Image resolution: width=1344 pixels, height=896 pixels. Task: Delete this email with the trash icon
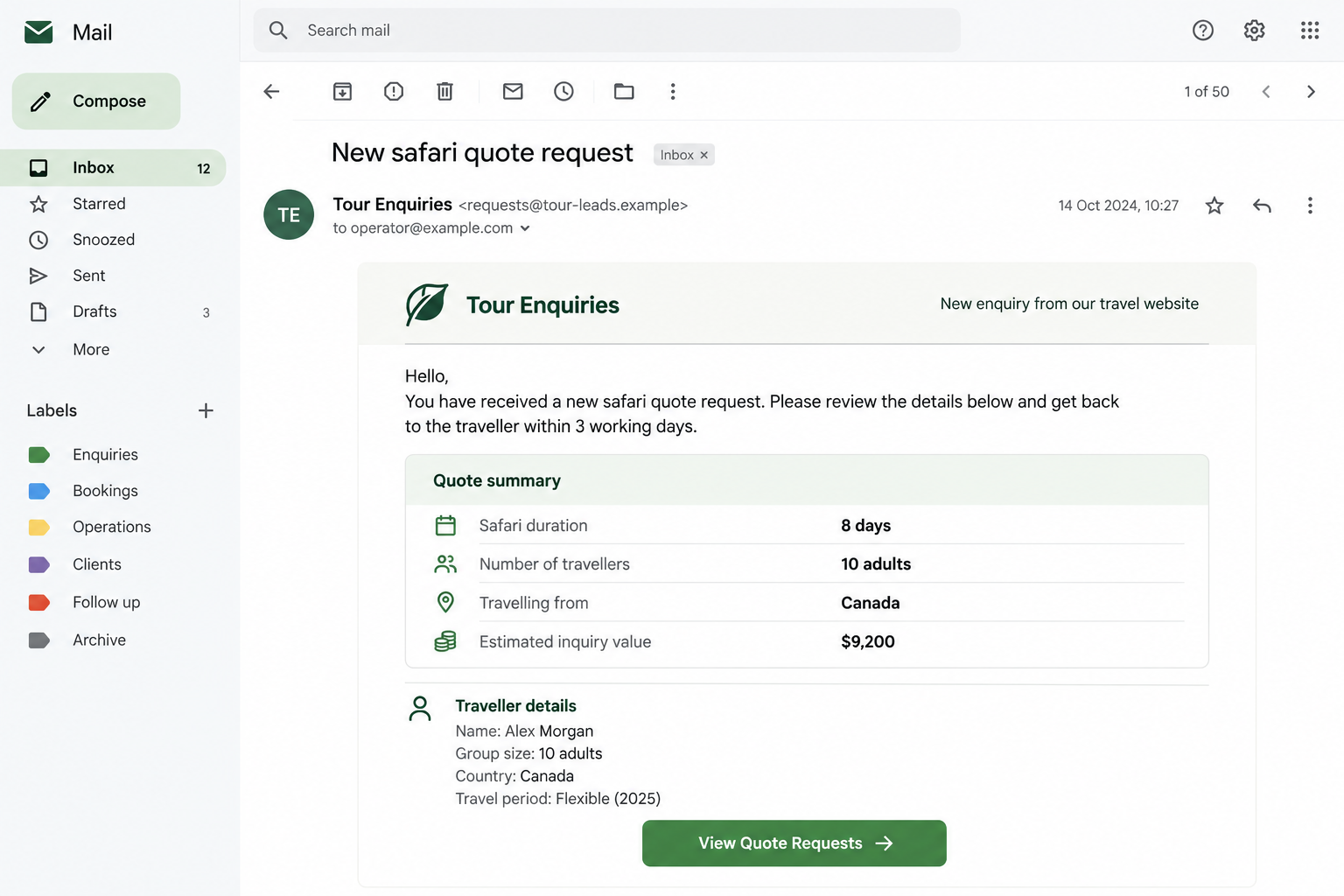click(x=444, y=91)
